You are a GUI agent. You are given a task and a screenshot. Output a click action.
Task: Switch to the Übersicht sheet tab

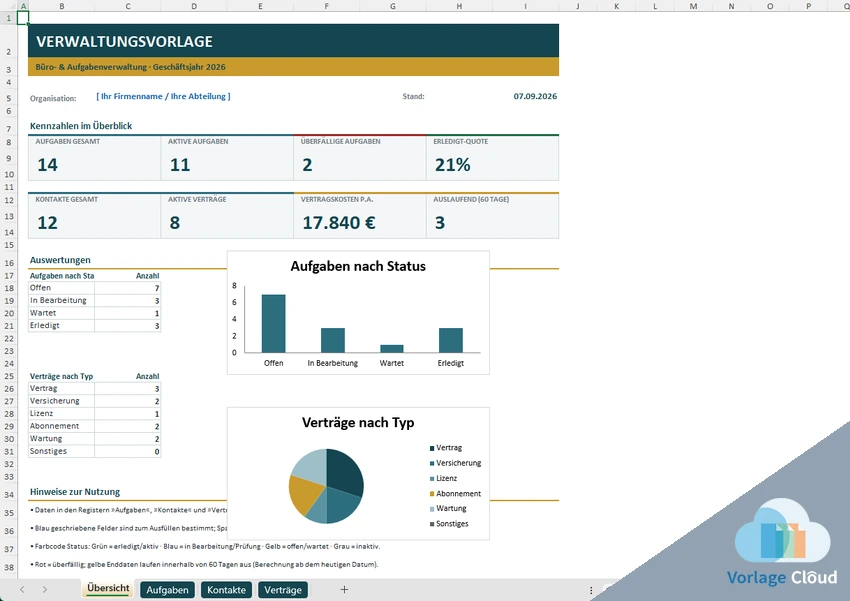(x=108, y=589)
